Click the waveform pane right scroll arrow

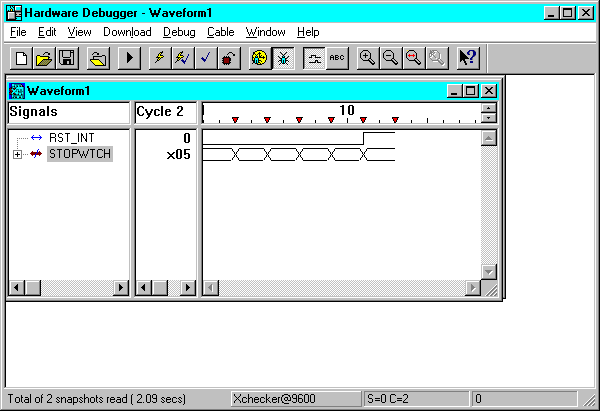pyautogui.click(x=473, y=287)
